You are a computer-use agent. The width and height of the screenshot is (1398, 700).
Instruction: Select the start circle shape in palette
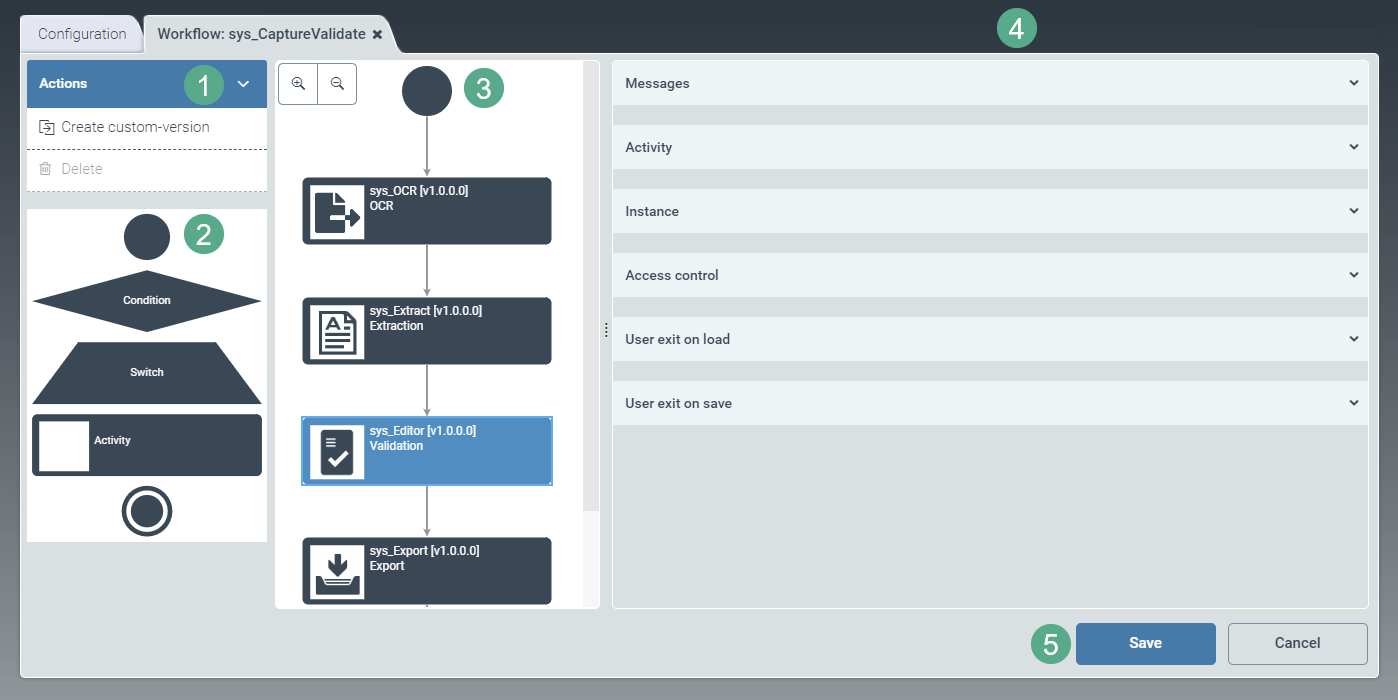[x=146, y=237]
